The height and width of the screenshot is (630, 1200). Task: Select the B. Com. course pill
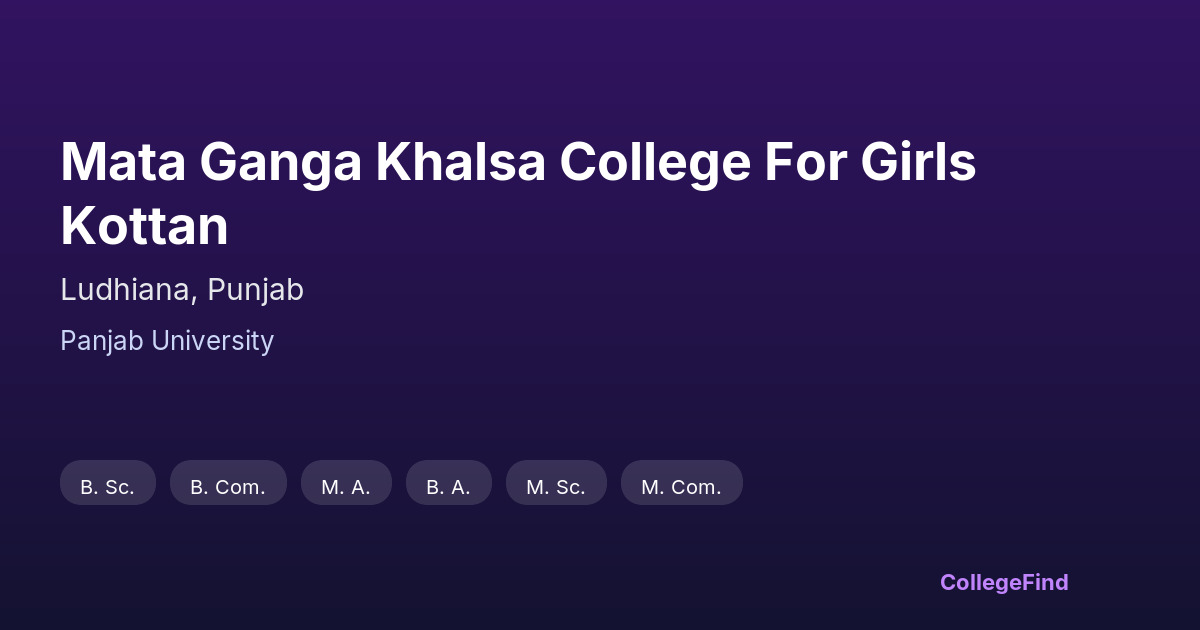tap(228, 487)
